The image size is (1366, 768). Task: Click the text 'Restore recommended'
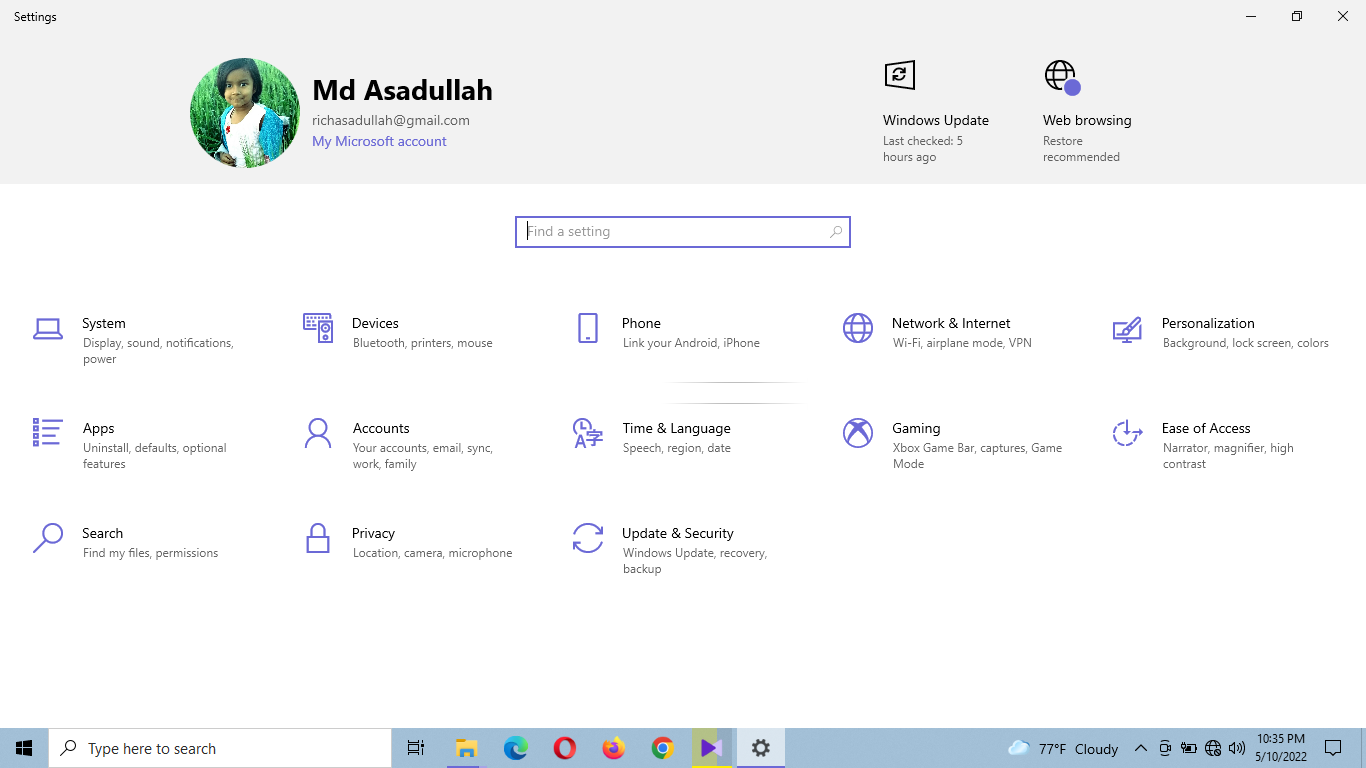pyautogui.click(x=1081, y=149)
